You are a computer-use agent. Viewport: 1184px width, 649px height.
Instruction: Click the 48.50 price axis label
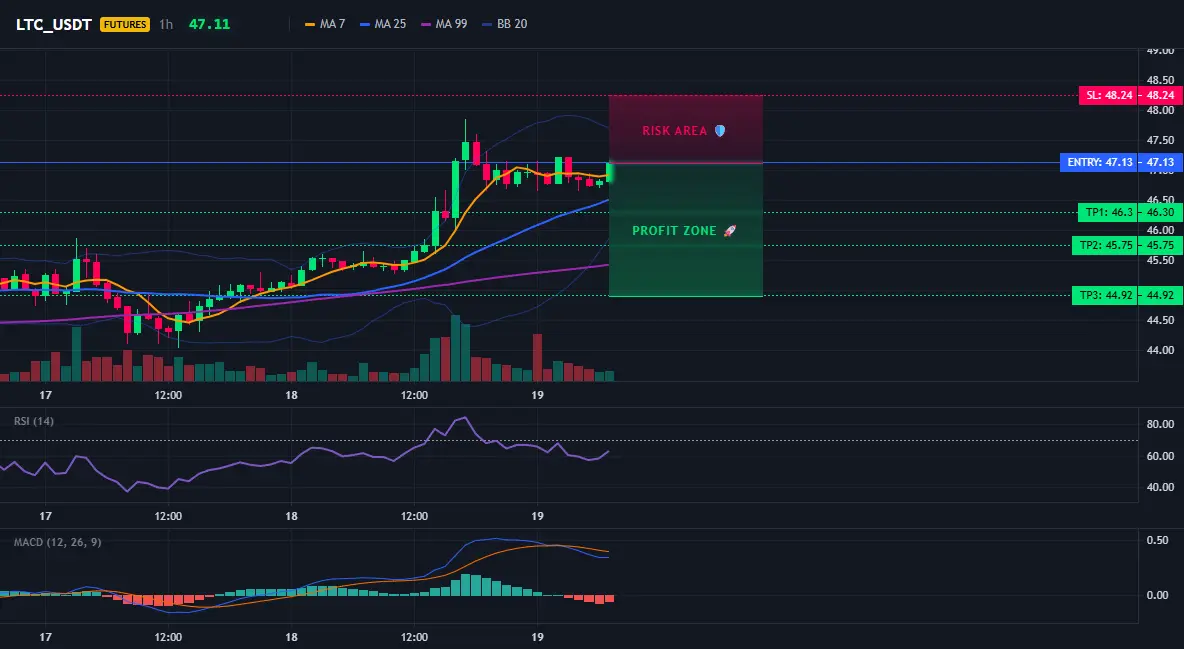coord(1161,80)
